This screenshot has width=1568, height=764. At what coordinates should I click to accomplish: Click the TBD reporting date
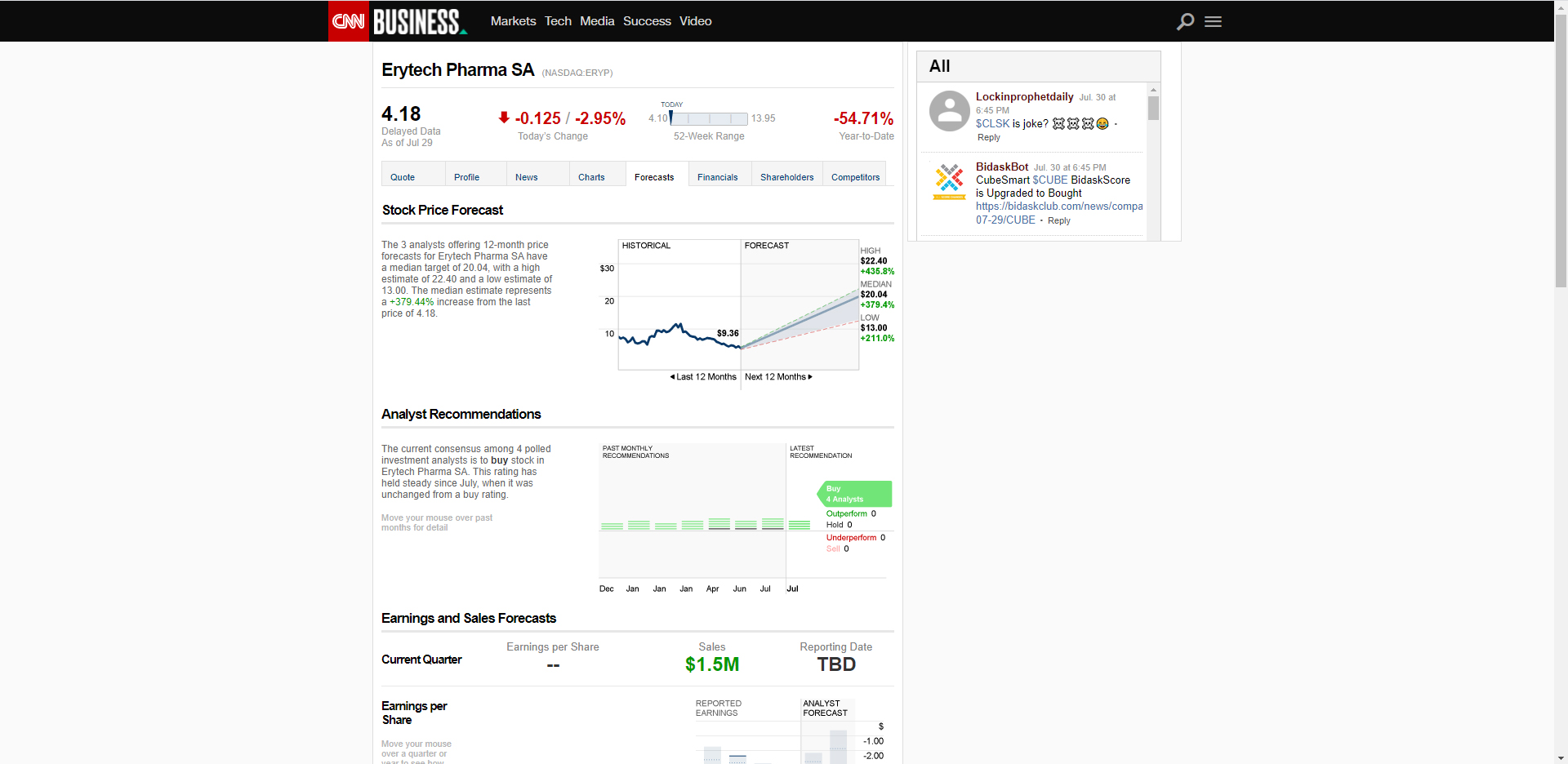pos(836,664)
